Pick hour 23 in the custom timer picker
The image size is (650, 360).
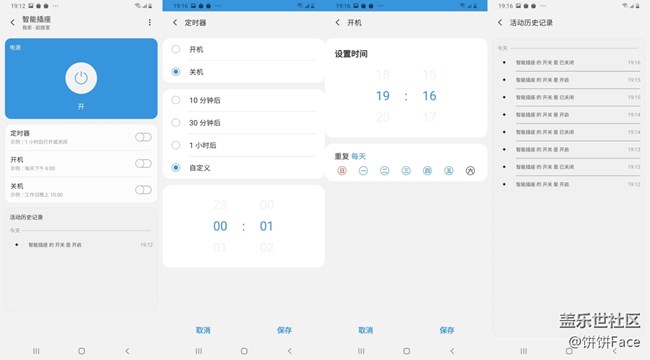click(220, 205)
